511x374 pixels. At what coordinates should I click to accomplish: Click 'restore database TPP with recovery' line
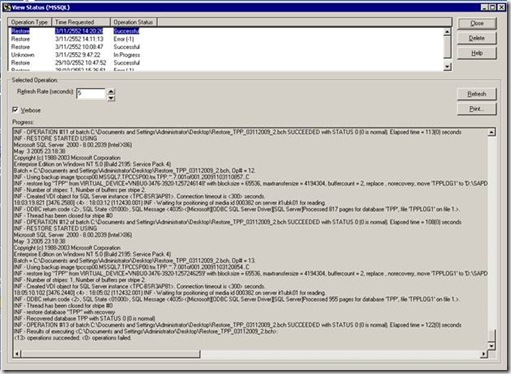tap(64, 312)
